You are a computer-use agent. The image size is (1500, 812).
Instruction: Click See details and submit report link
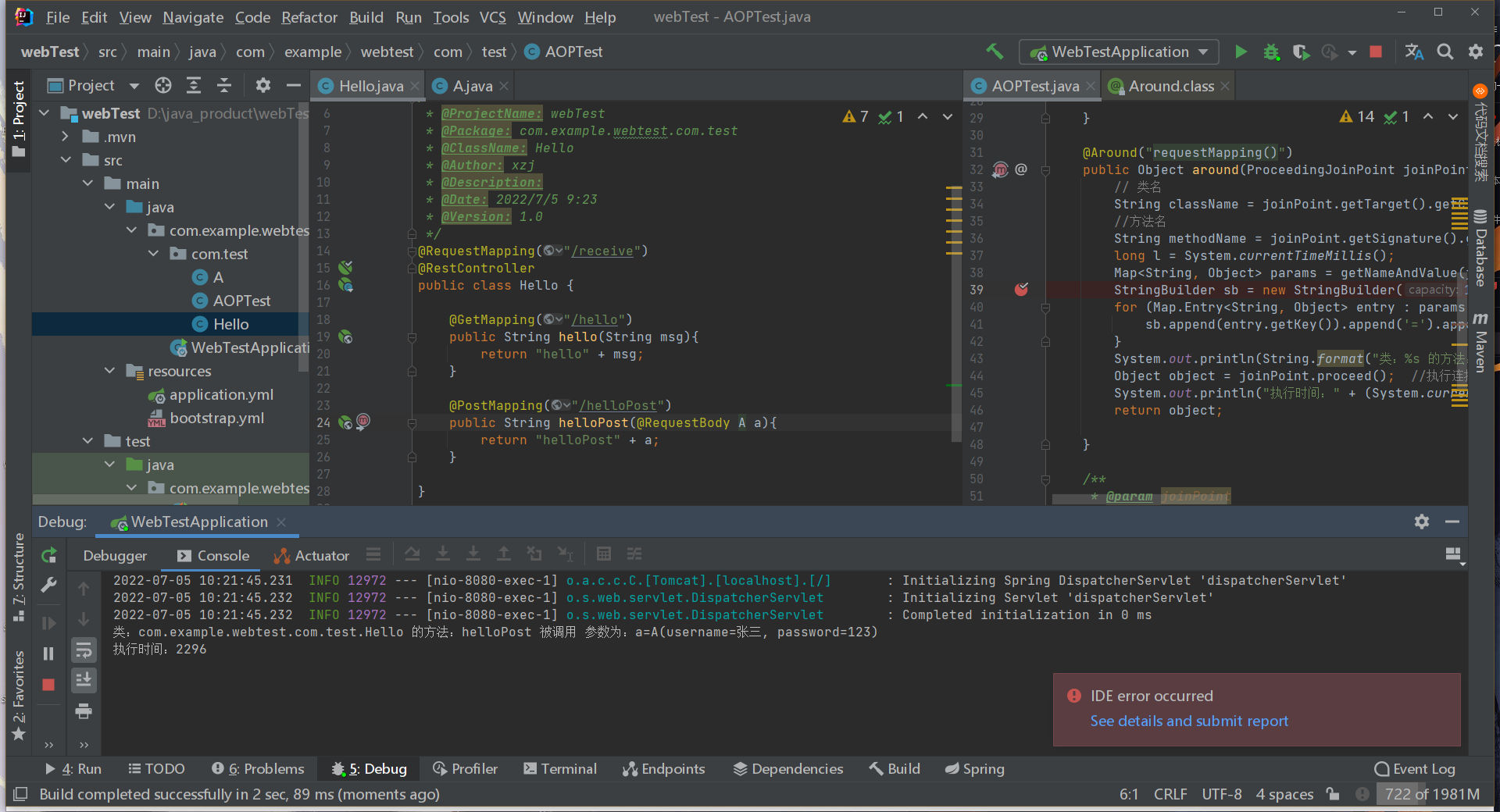[1188, 721]
